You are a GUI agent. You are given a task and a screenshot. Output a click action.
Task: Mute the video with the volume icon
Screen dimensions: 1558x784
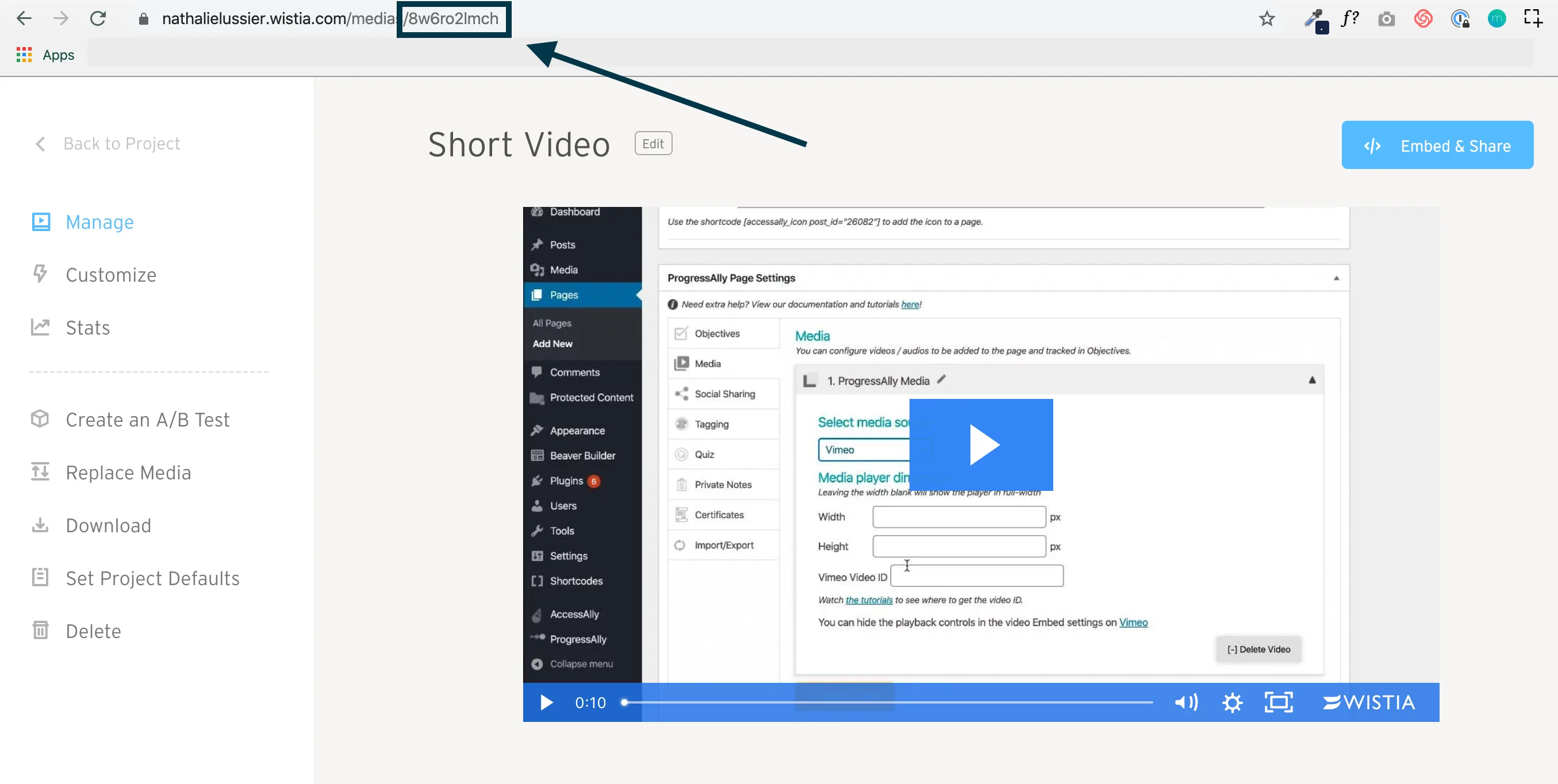1186,702
